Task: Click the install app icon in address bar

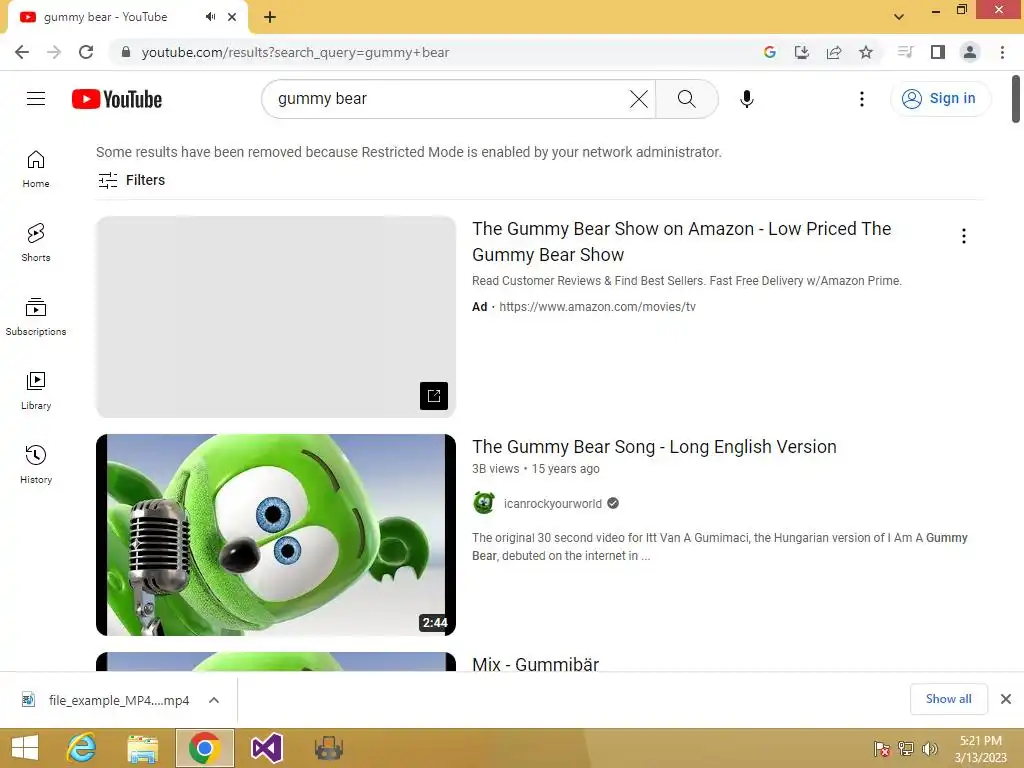Action: (x=802, y=52)
